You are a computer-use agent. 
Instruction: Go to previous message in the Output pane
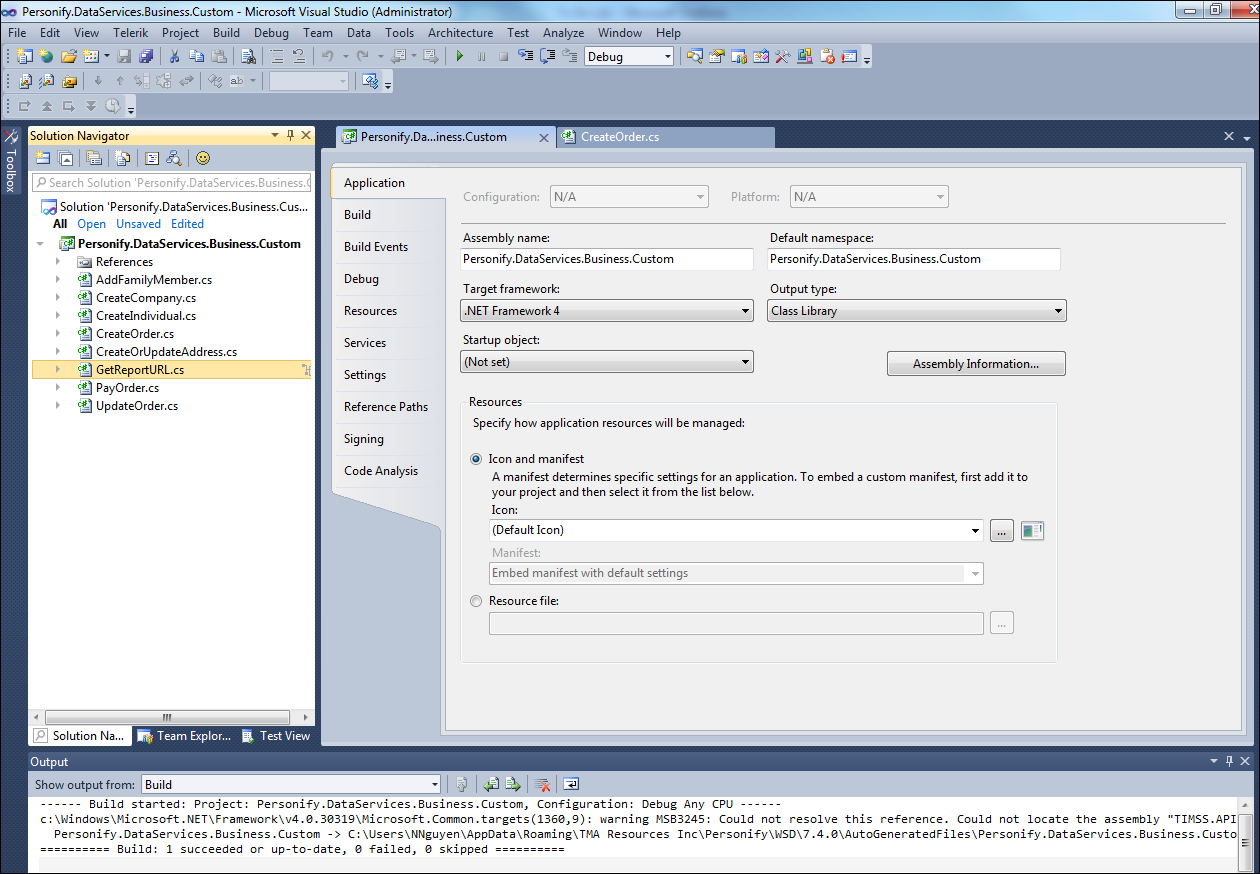491,784
